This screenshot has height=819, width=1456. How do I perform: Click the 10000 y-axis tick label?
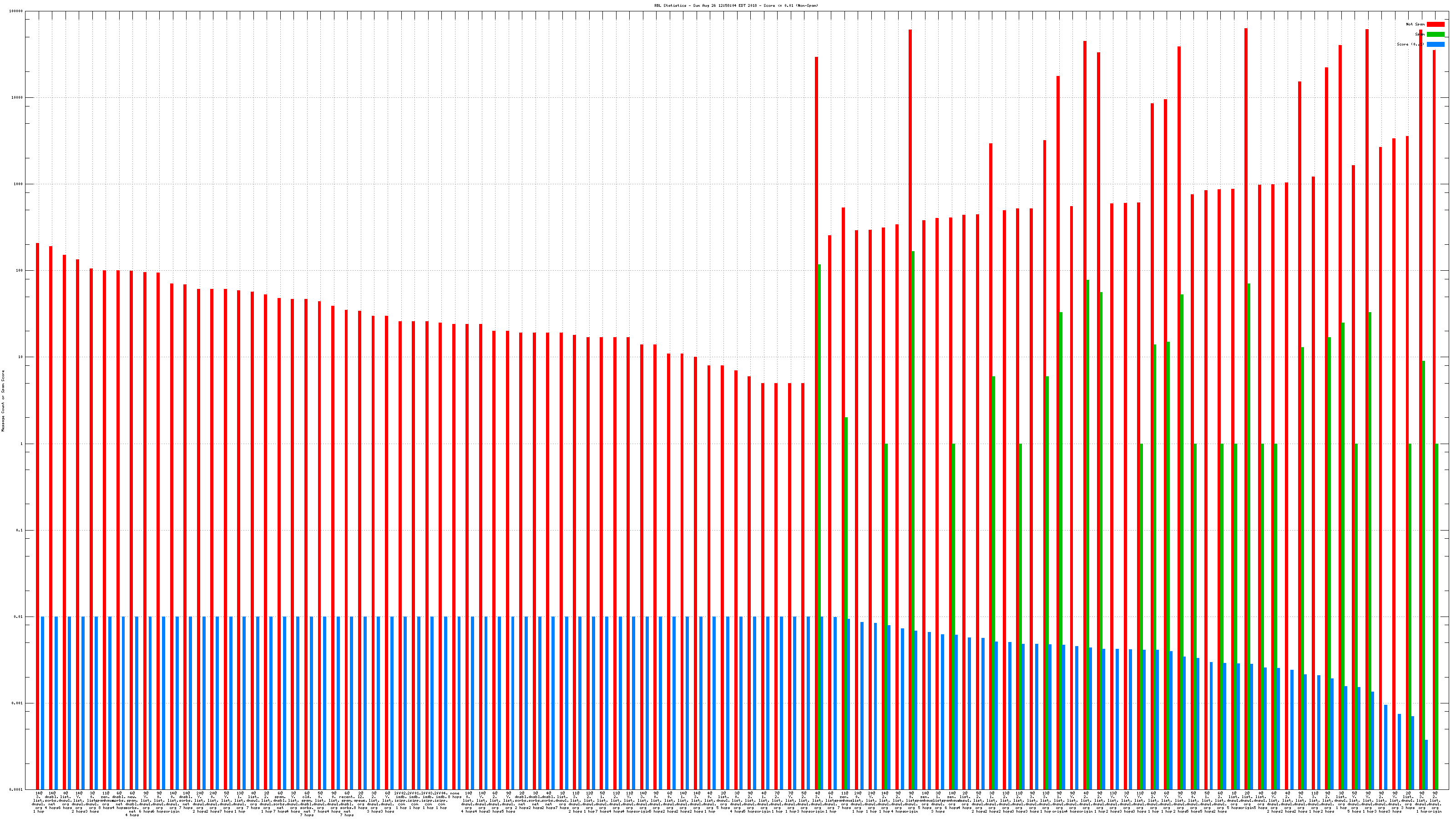click(x=18, y=98)
